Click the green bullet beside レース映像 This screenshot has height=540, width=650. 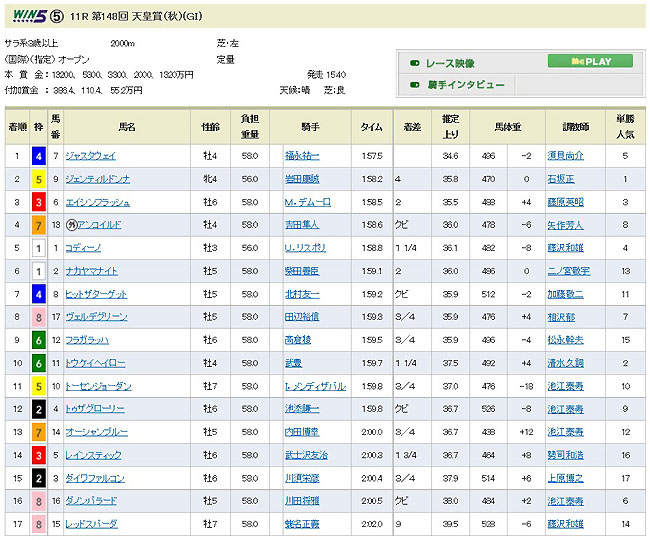[x=414, y=63]
